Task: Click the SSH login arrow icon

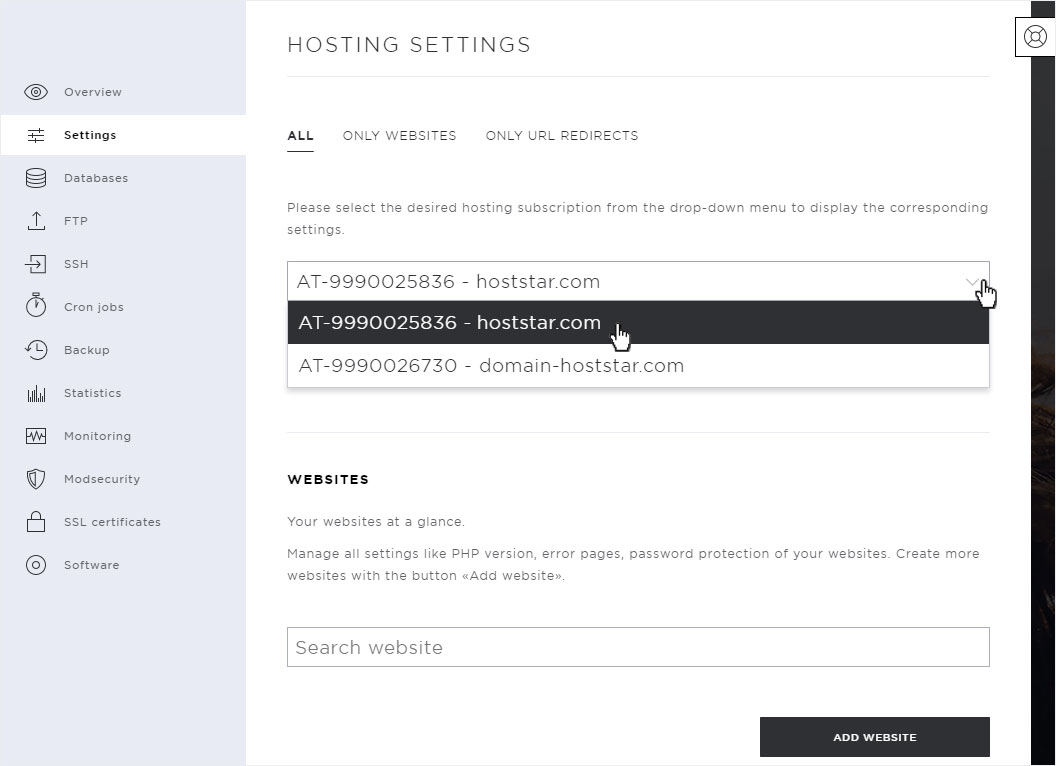Action: click(36, 264)
